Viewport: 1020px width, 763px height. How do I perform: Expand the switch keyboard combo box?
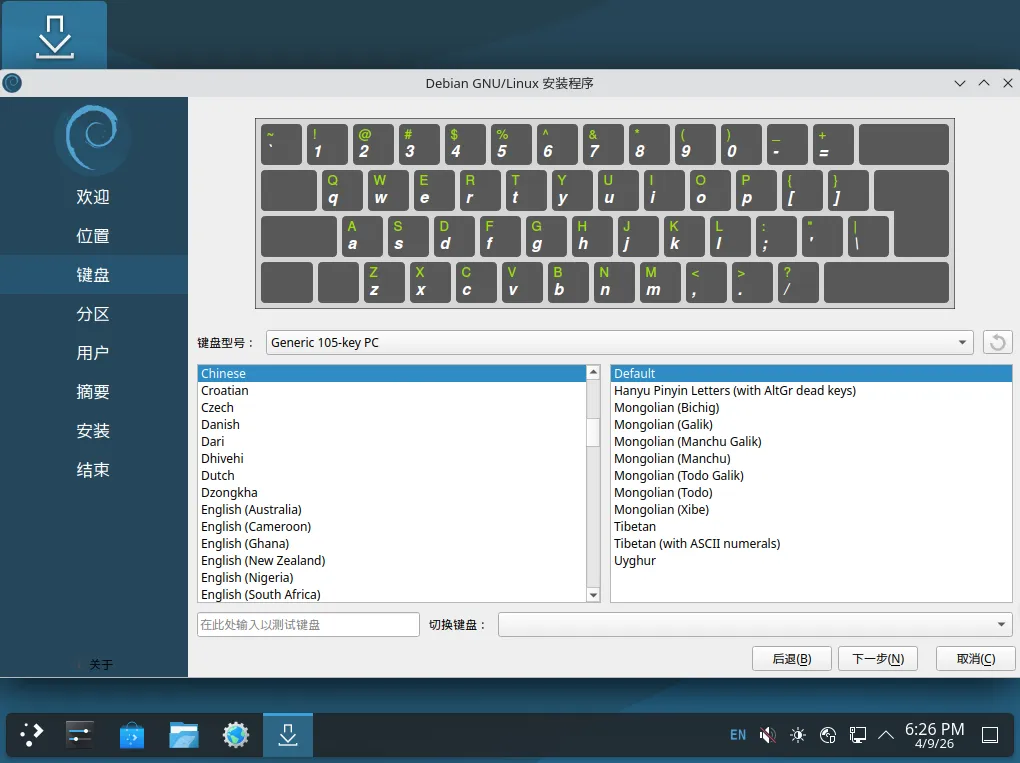(x=755, y=624)
